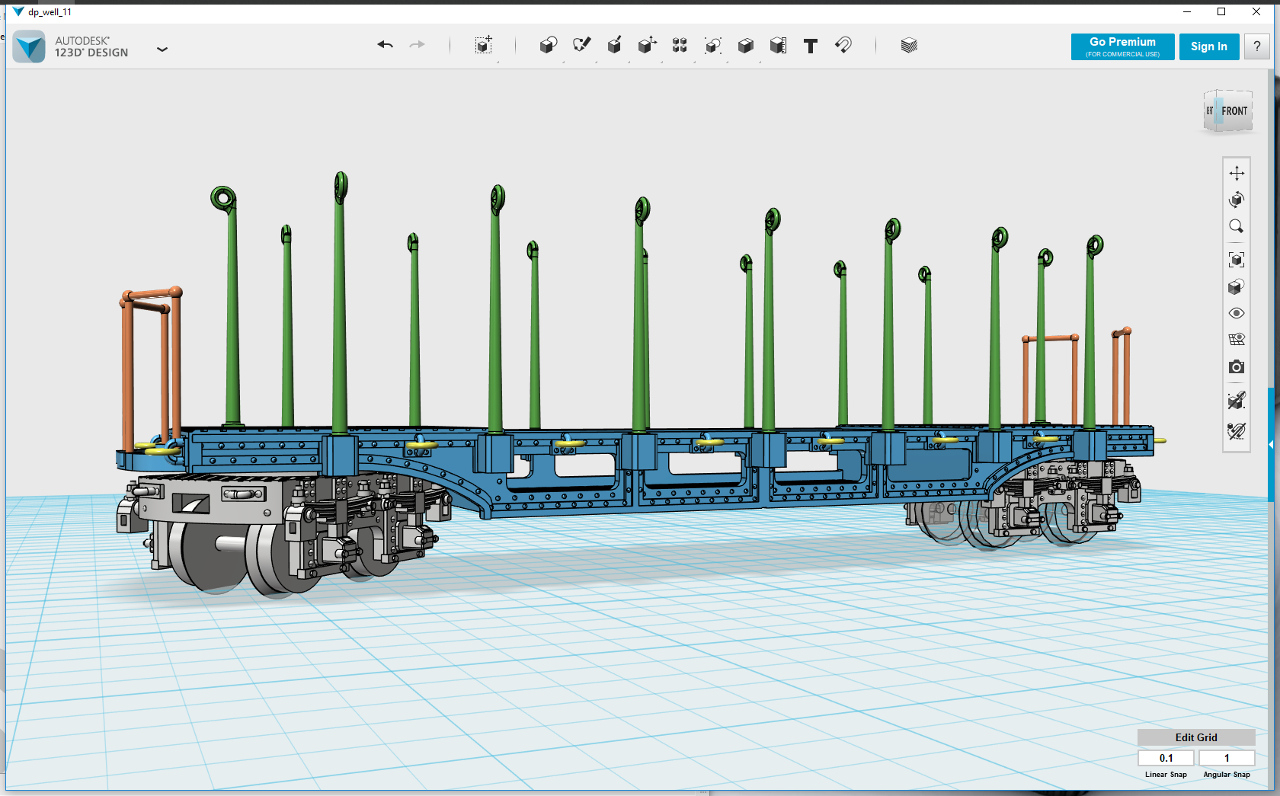This screenshot has width=1280, height=796.
Task: Undo the last action
Action: 385,45
